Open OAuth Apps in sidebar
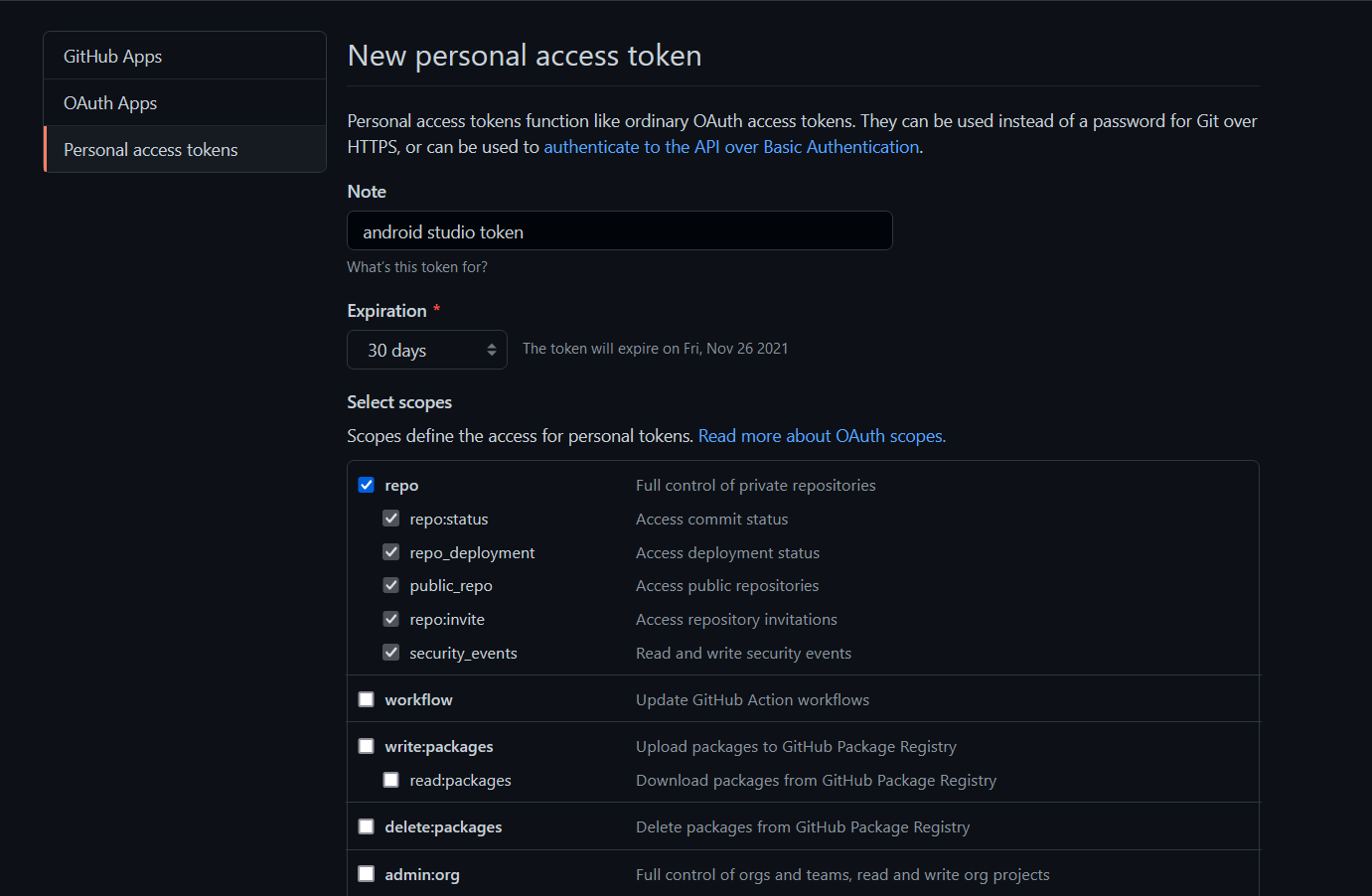 coord(185,102)
